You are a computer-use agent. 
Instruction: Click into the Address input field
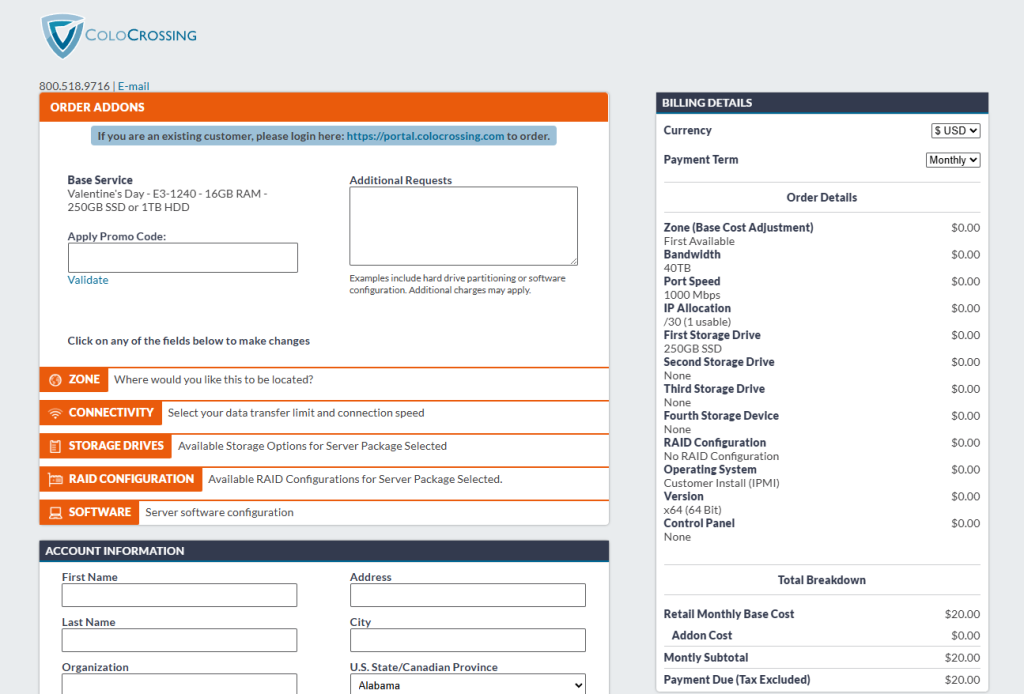pos(467,595)
